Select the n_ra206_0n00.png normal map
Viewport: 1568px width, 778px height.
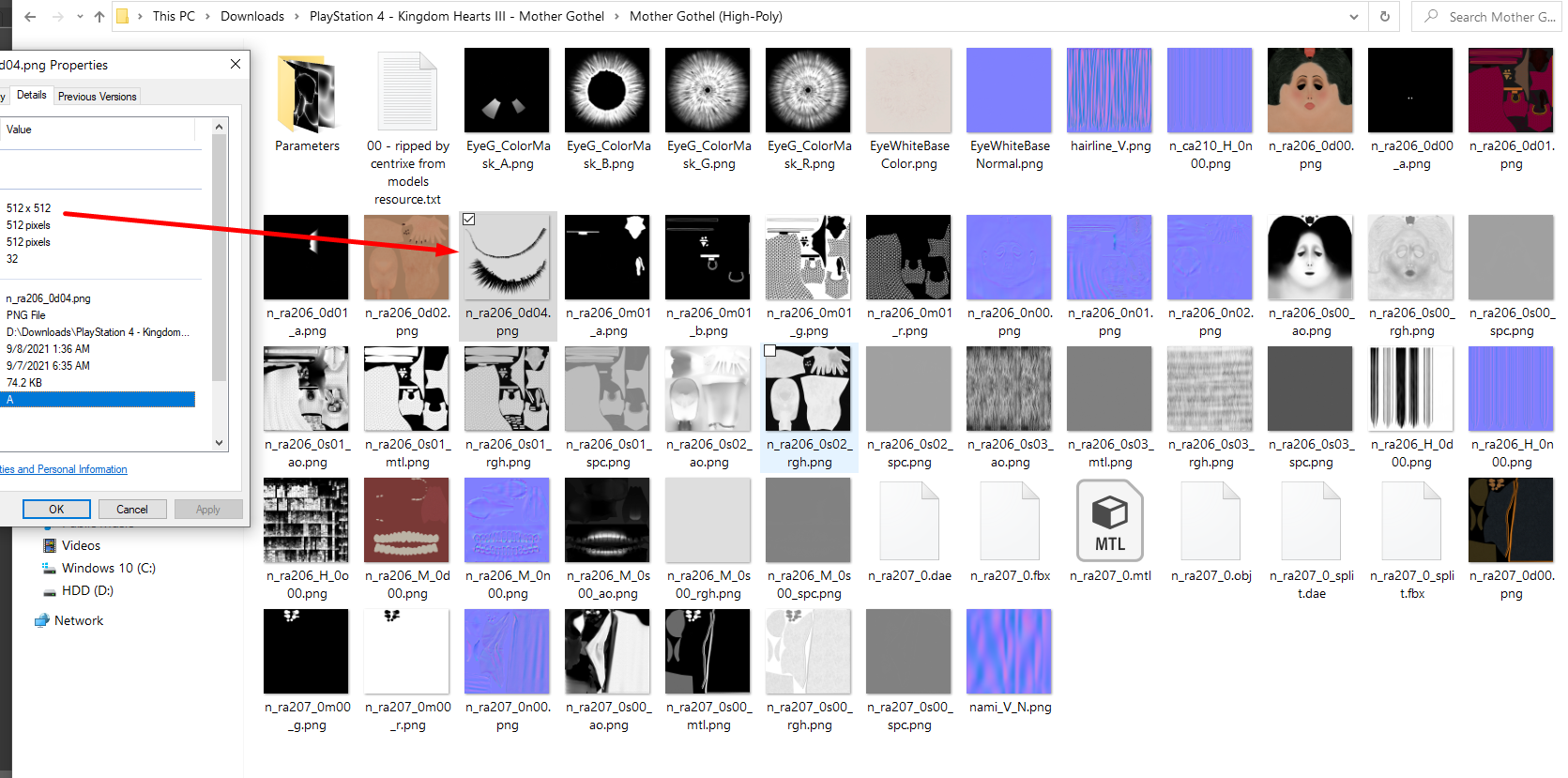pyautogui.click(x=1010, y=277)
